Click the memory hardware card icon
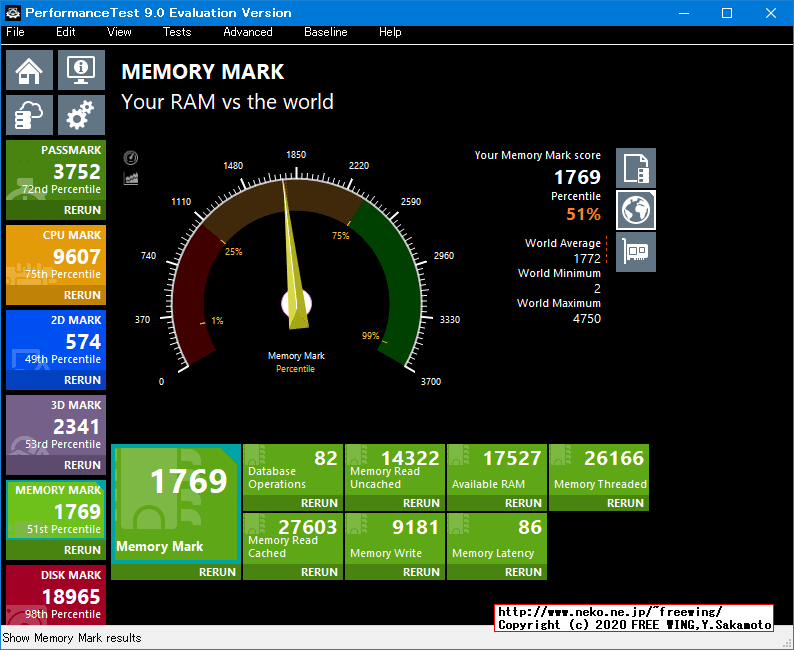Screen dimensions: 794x650 [x=636, y=251]
